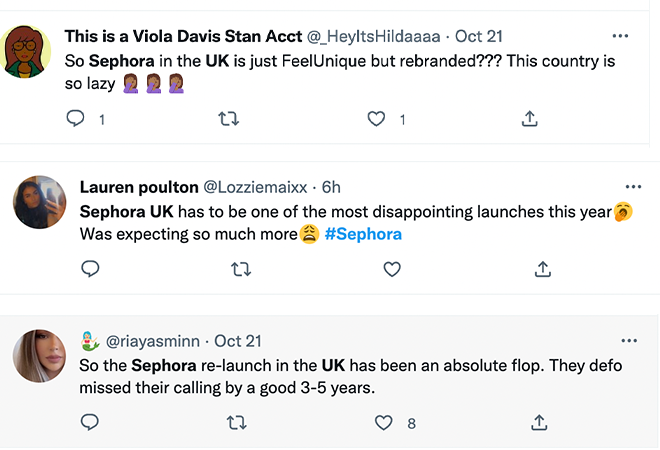
Task: Share the FeelUnique rebranded tweet
Action: [x=530, y=119]
